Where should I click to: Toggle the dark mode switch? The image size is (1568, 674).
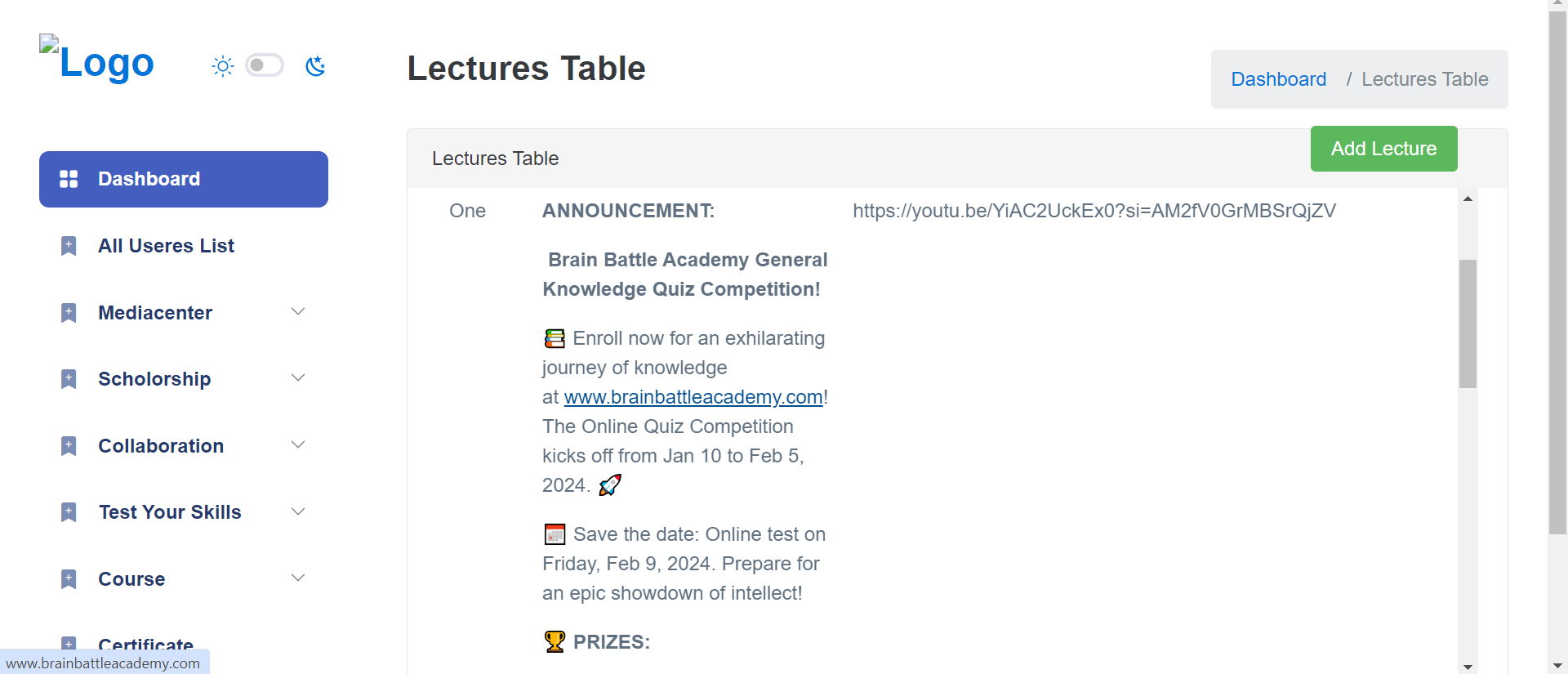click(265, 65)
